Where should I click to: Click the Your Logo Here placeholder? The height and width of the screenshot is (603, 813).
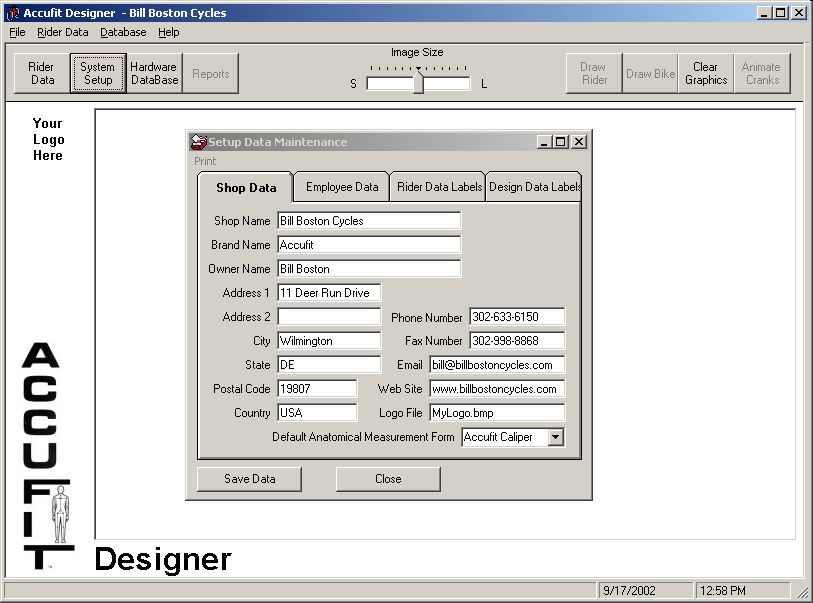pos(48,139)
